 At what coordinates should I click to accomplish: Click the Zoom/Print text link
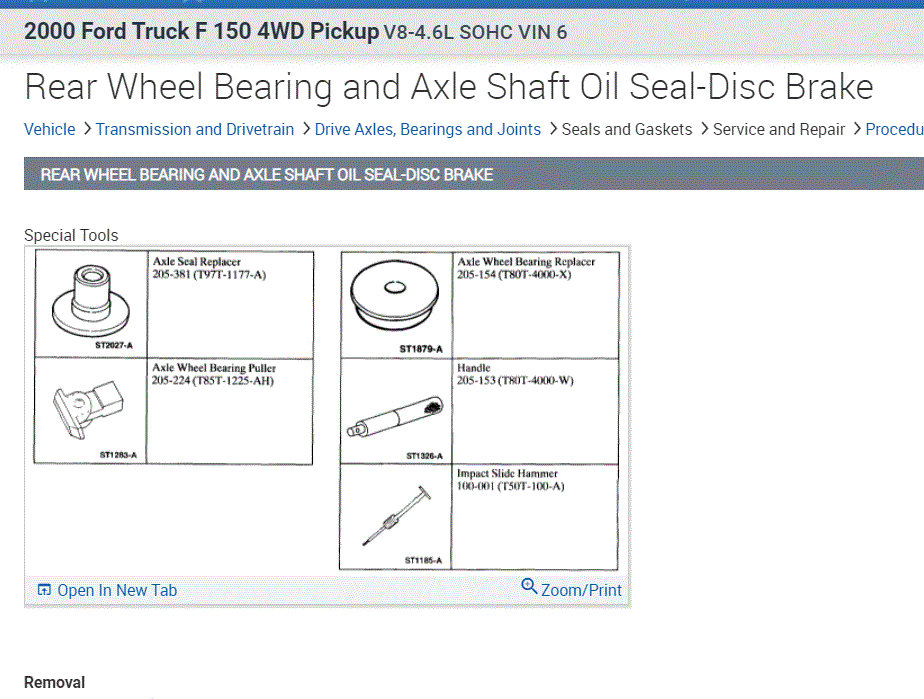(581, 590)
